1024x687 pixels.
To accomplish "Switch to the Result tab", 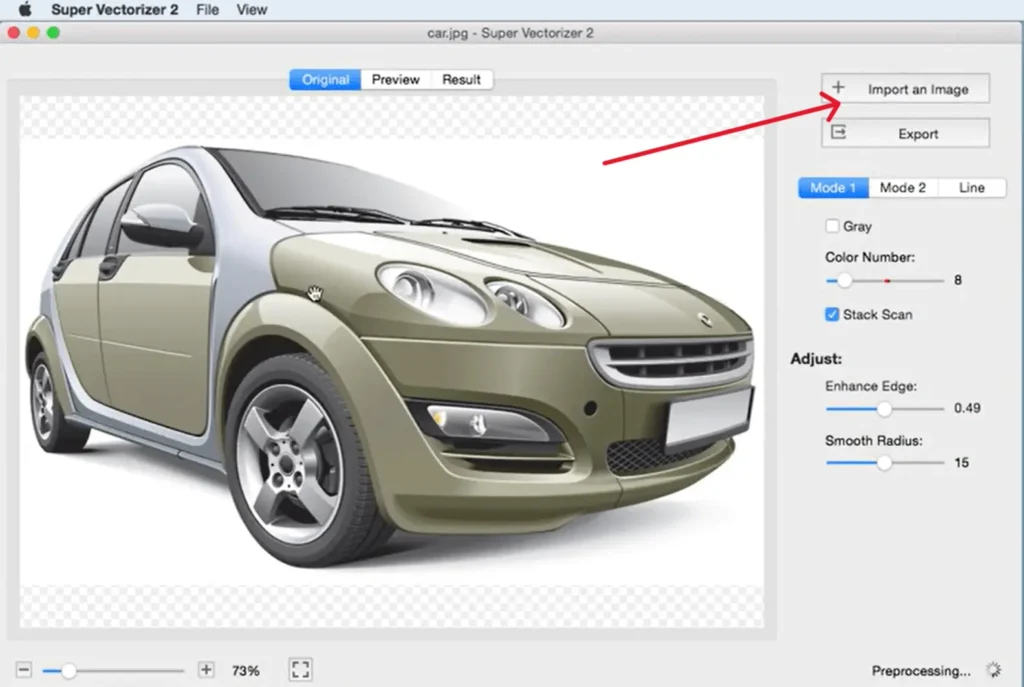I will 461,79.
